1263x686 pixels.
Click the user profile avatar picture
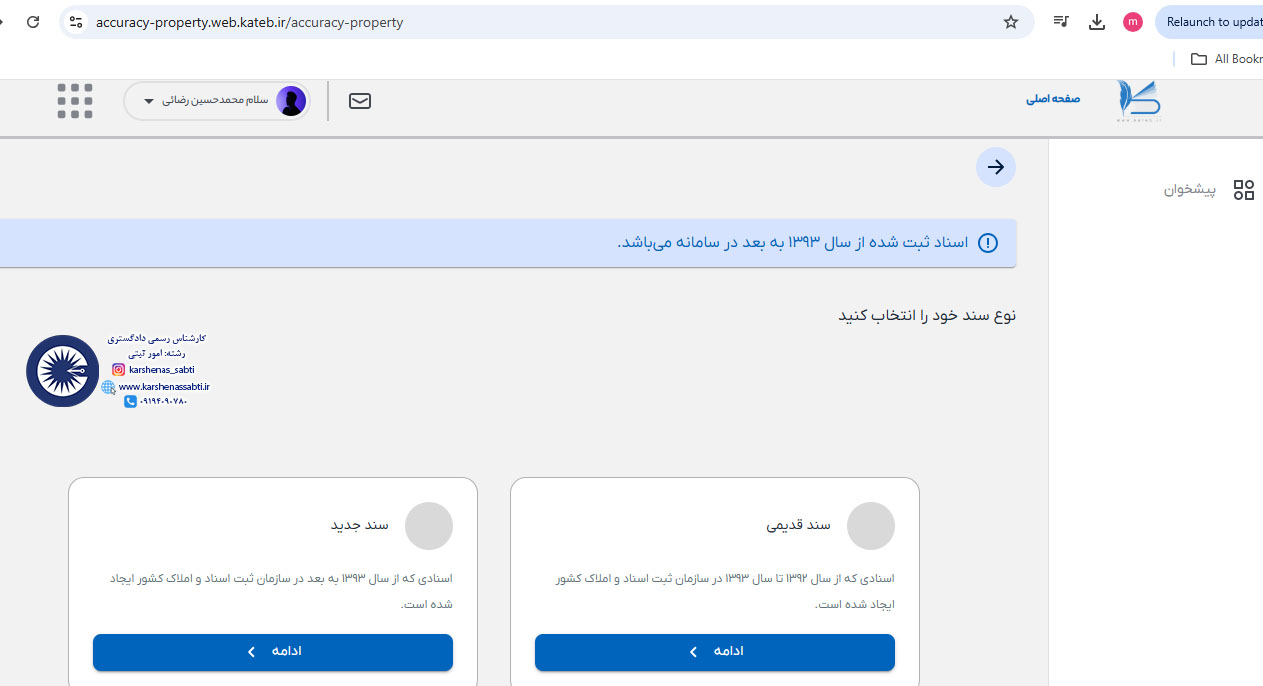(291, 101)
